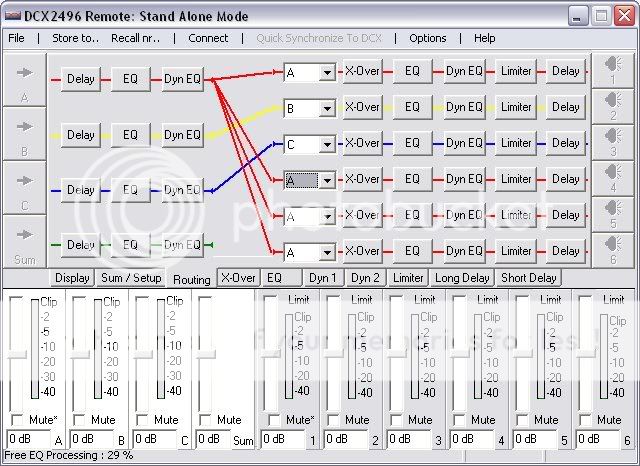This screenshot has width=640, height=466.
Task: Click the input C arrow icon
Action: (24, 182)
